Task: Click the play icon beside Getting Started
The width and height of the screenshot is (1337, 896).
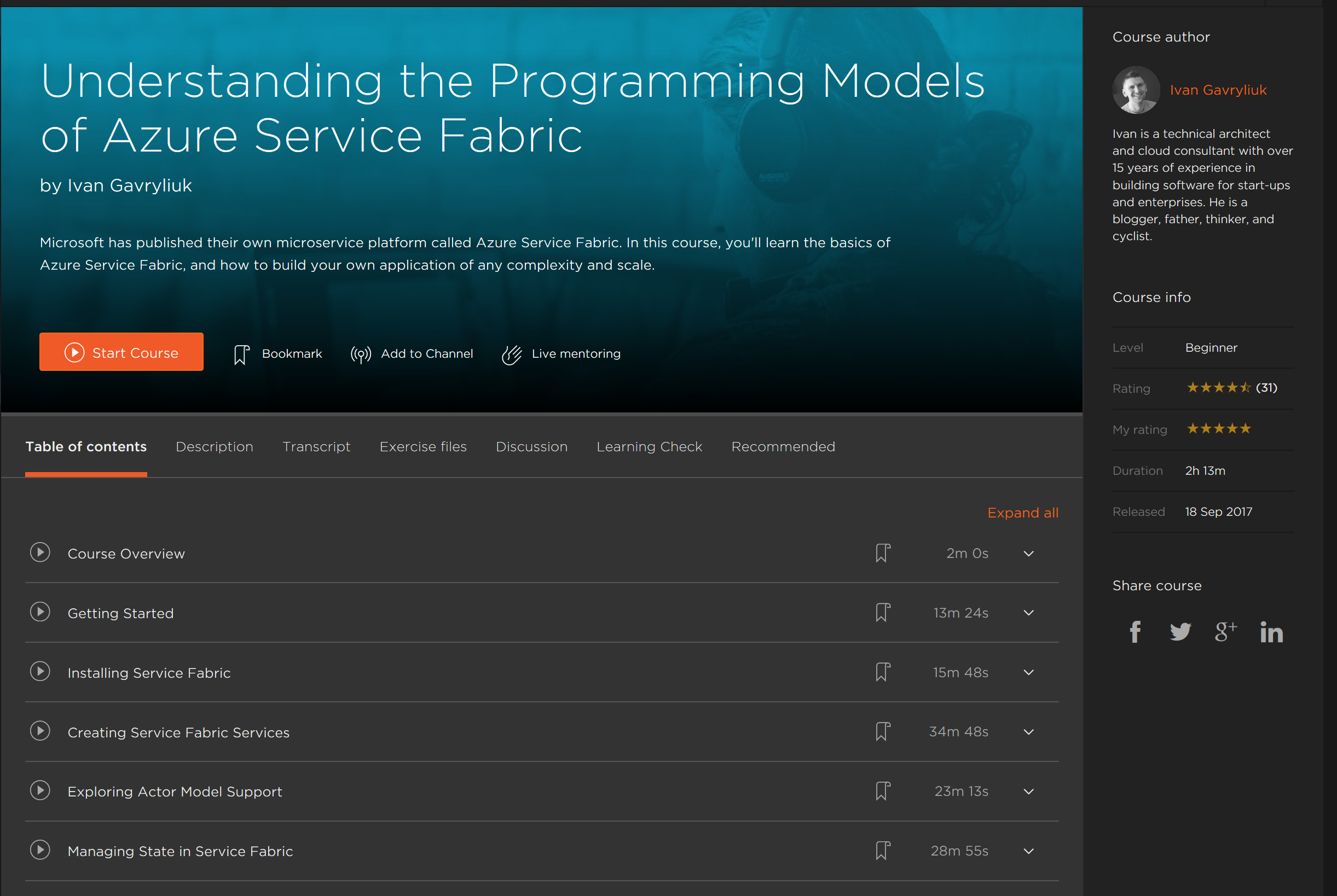Action: pyautogui.click(x=40, y=612)
